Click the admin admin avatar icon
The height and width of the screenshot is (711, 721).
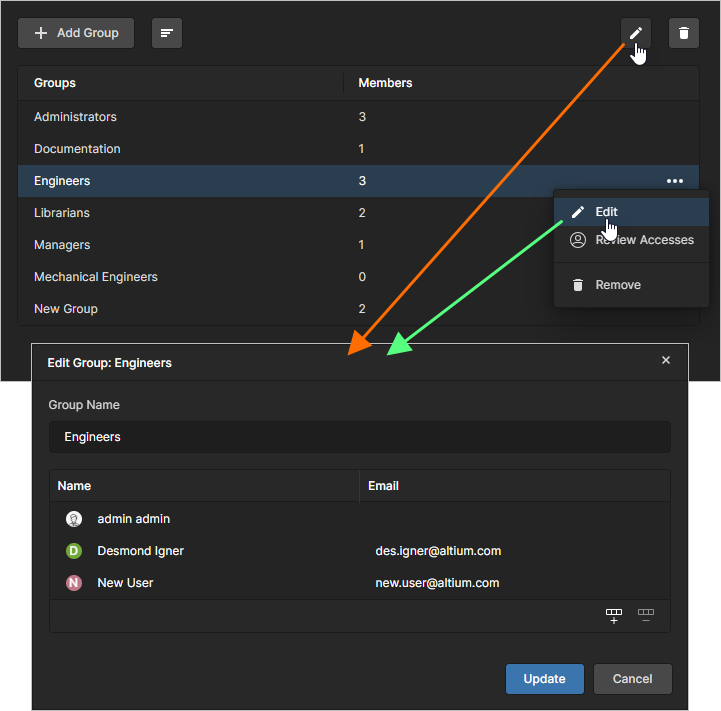(x=74, y=519)
